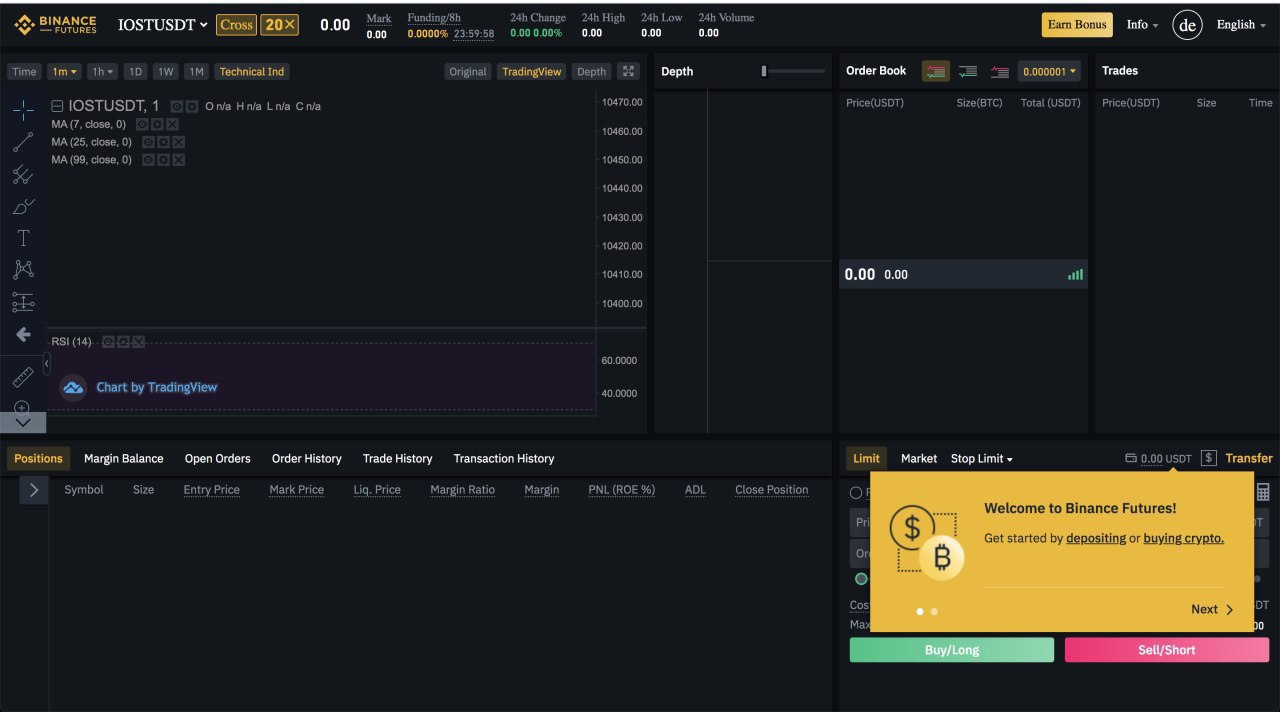Image resolution: width=1280 pixels, height=712 pixels.
Task: Click the signal bars icon in order book
Action: (x=1075, y=274)
